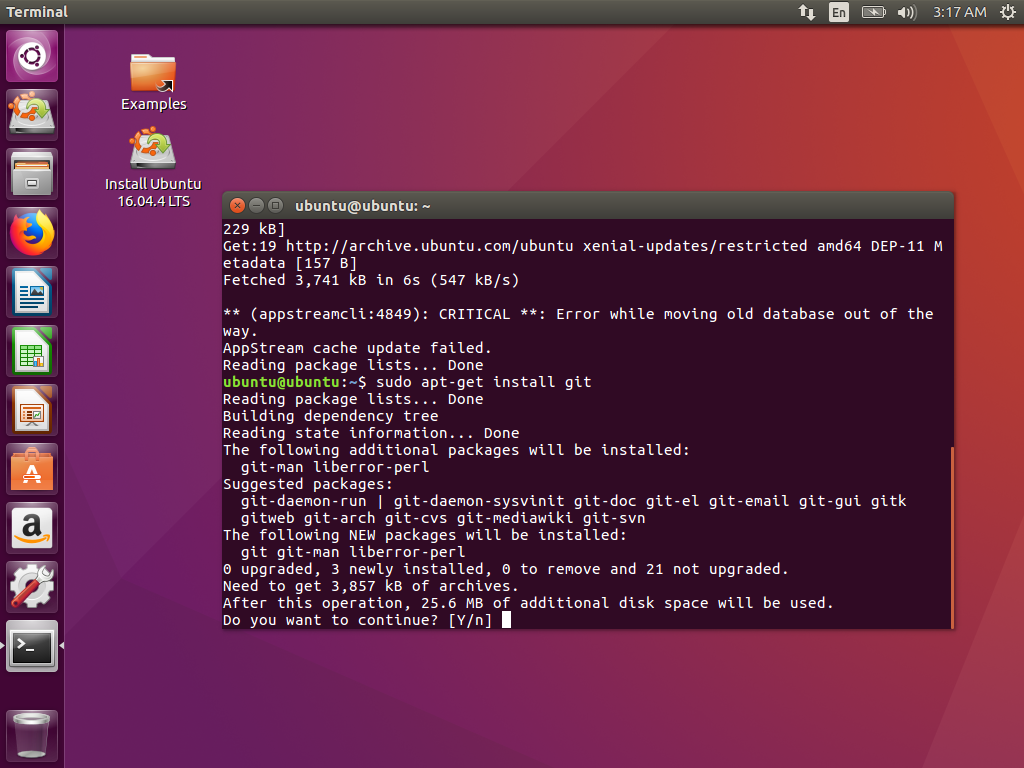The width and height of the screenshot is (1024, 768).
Task: Open the battery indicator menu
Action: coord(872,12)
